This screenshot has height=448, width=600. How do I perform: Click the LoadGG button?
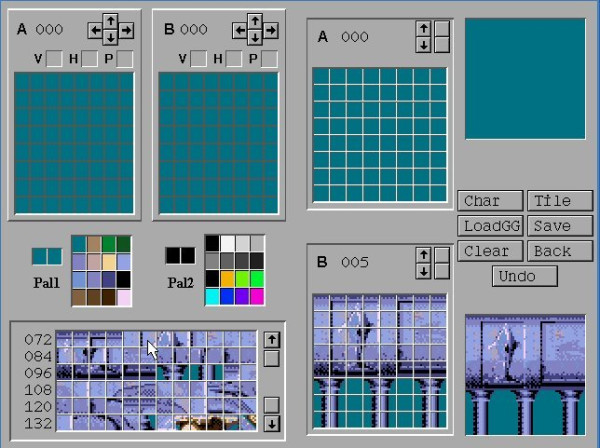pos(490,226)
